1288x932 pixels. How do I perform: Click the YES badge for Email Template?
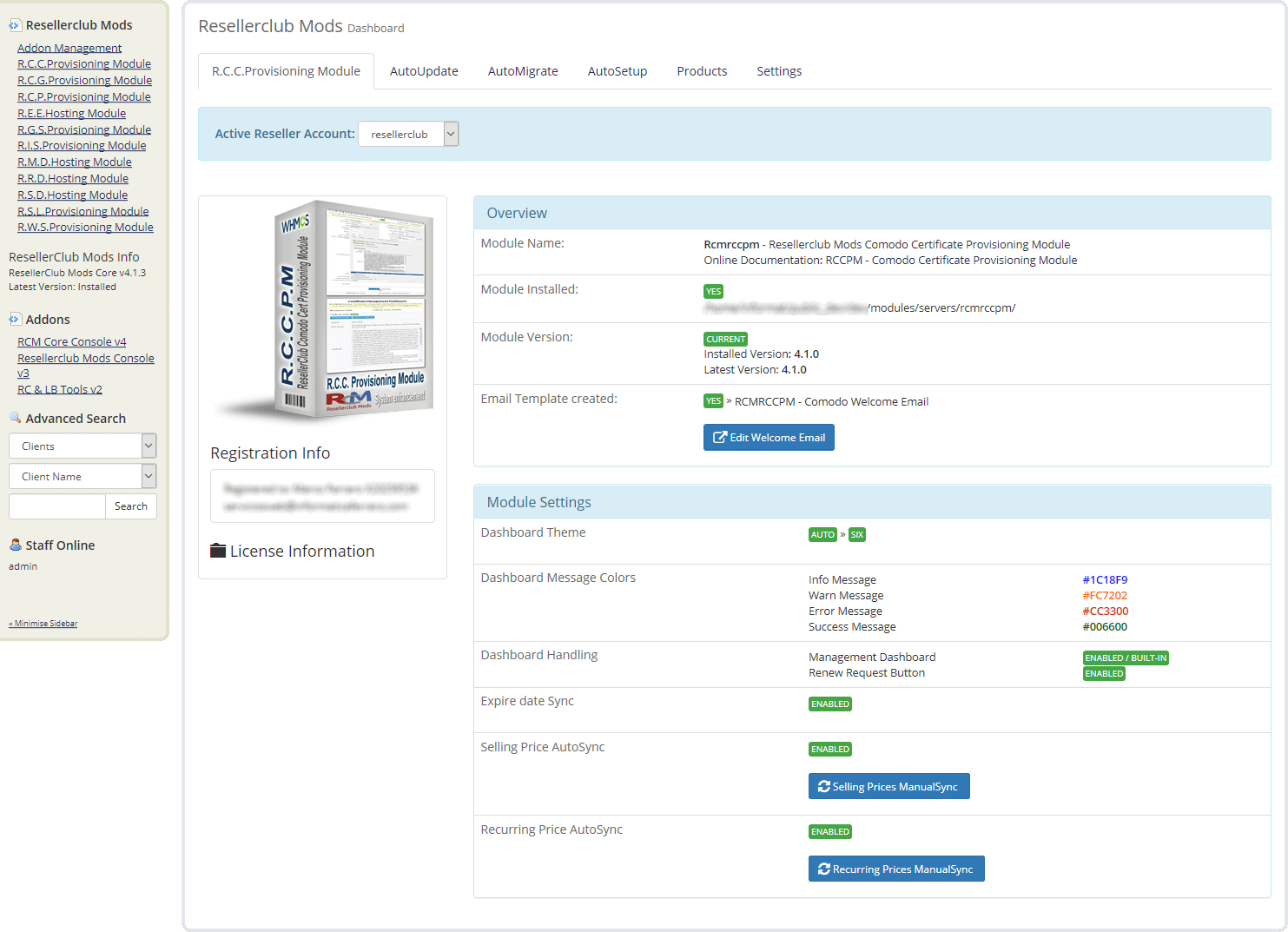(714, 401)
